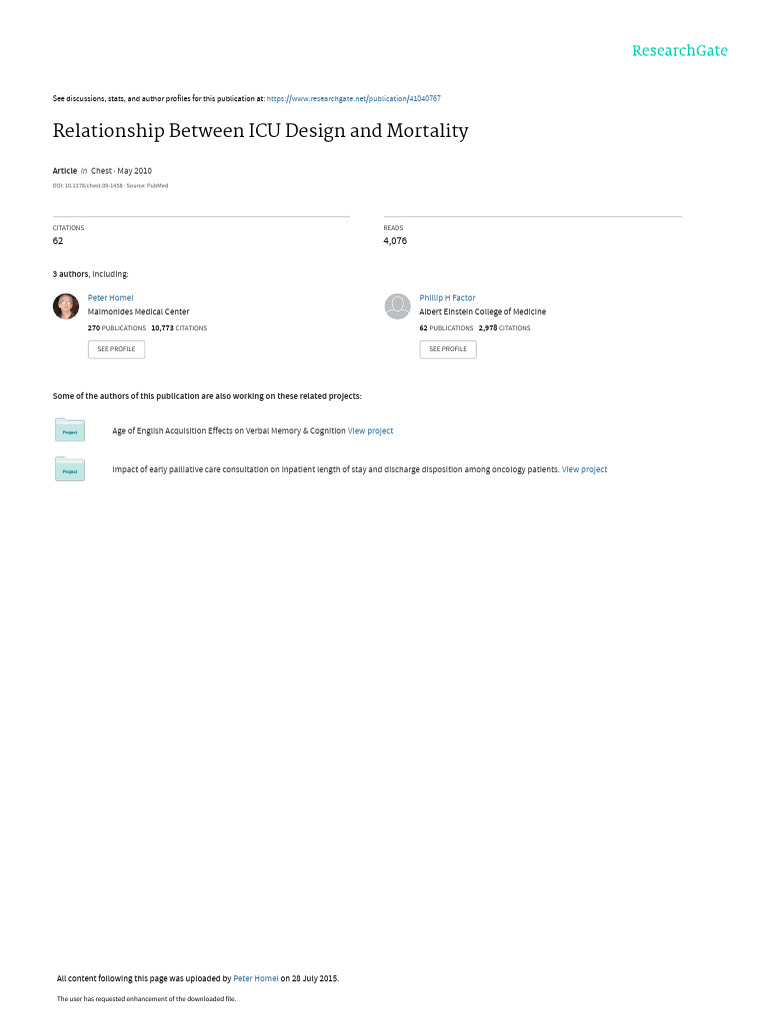Click the Maimonides Medical Center affiliation
Screen dimensions: 768x1024
click(138, 312)
